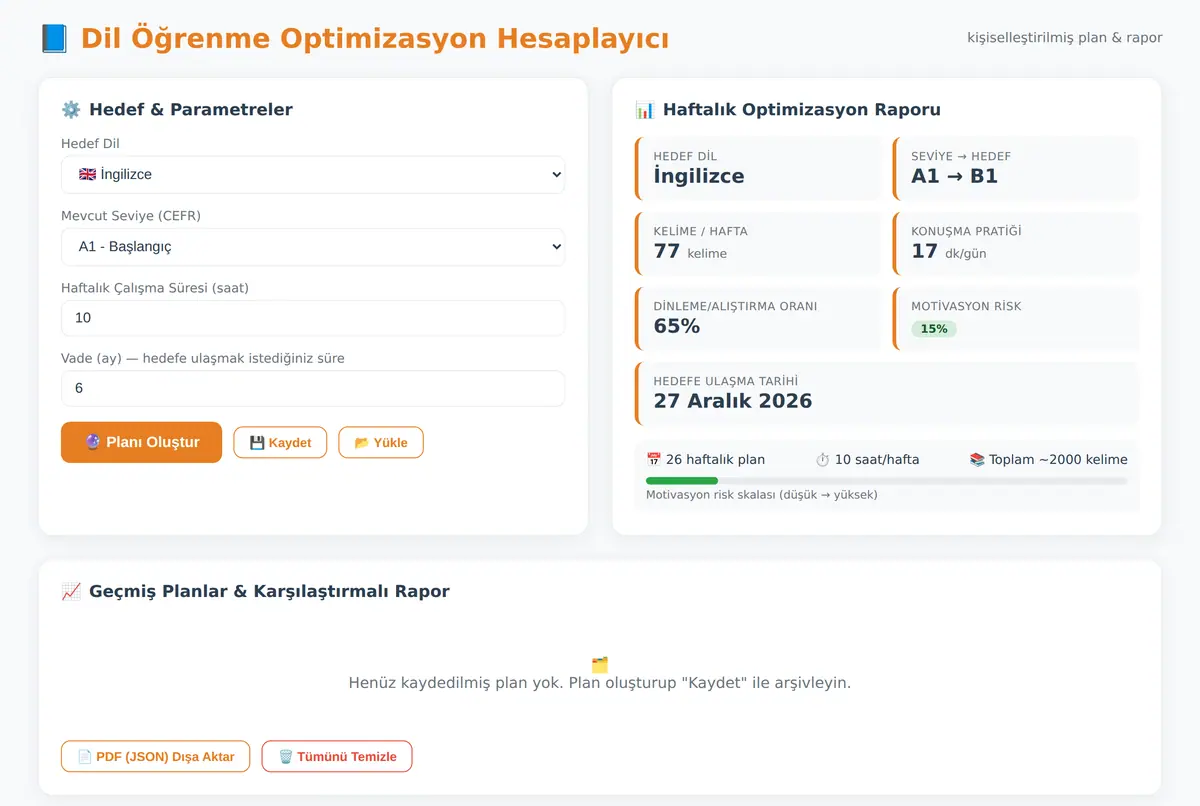Click the 'Hedef Dil' field label
Viewport: 1200px width, 806px height.
pyautogui.click(x=90, y=144)
